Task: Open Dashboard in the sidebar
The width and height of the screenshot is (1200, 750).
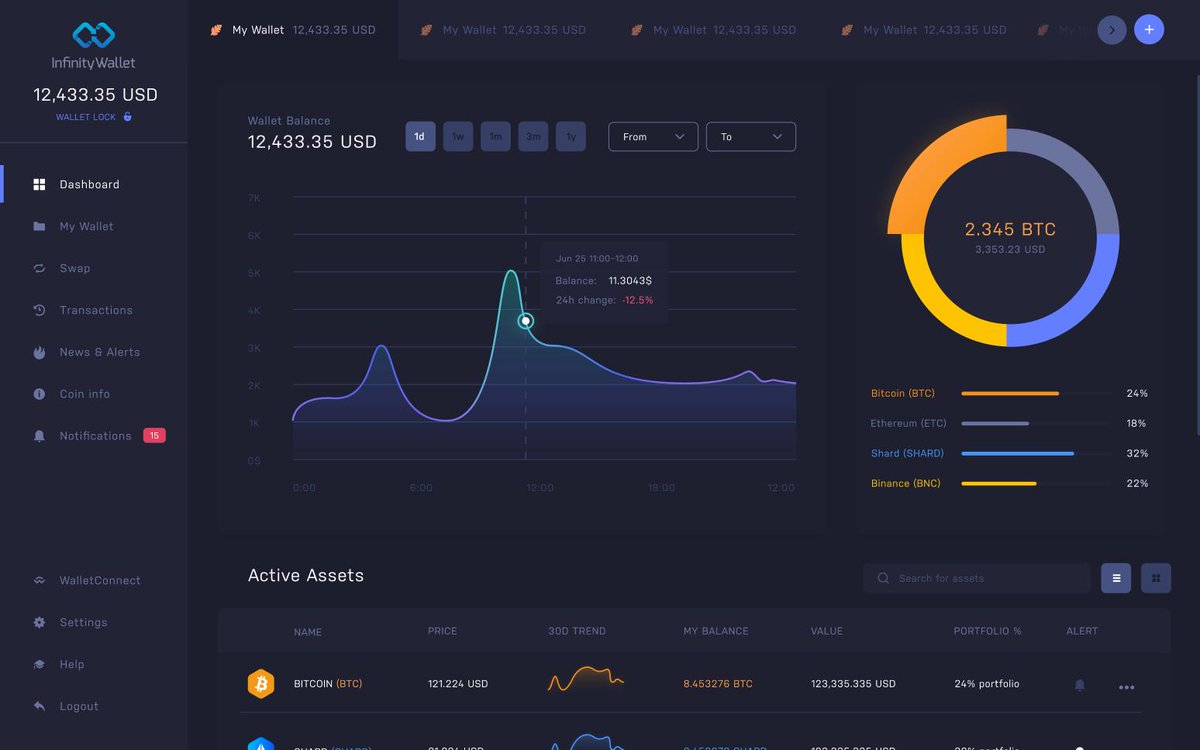Action: point(89,184)
